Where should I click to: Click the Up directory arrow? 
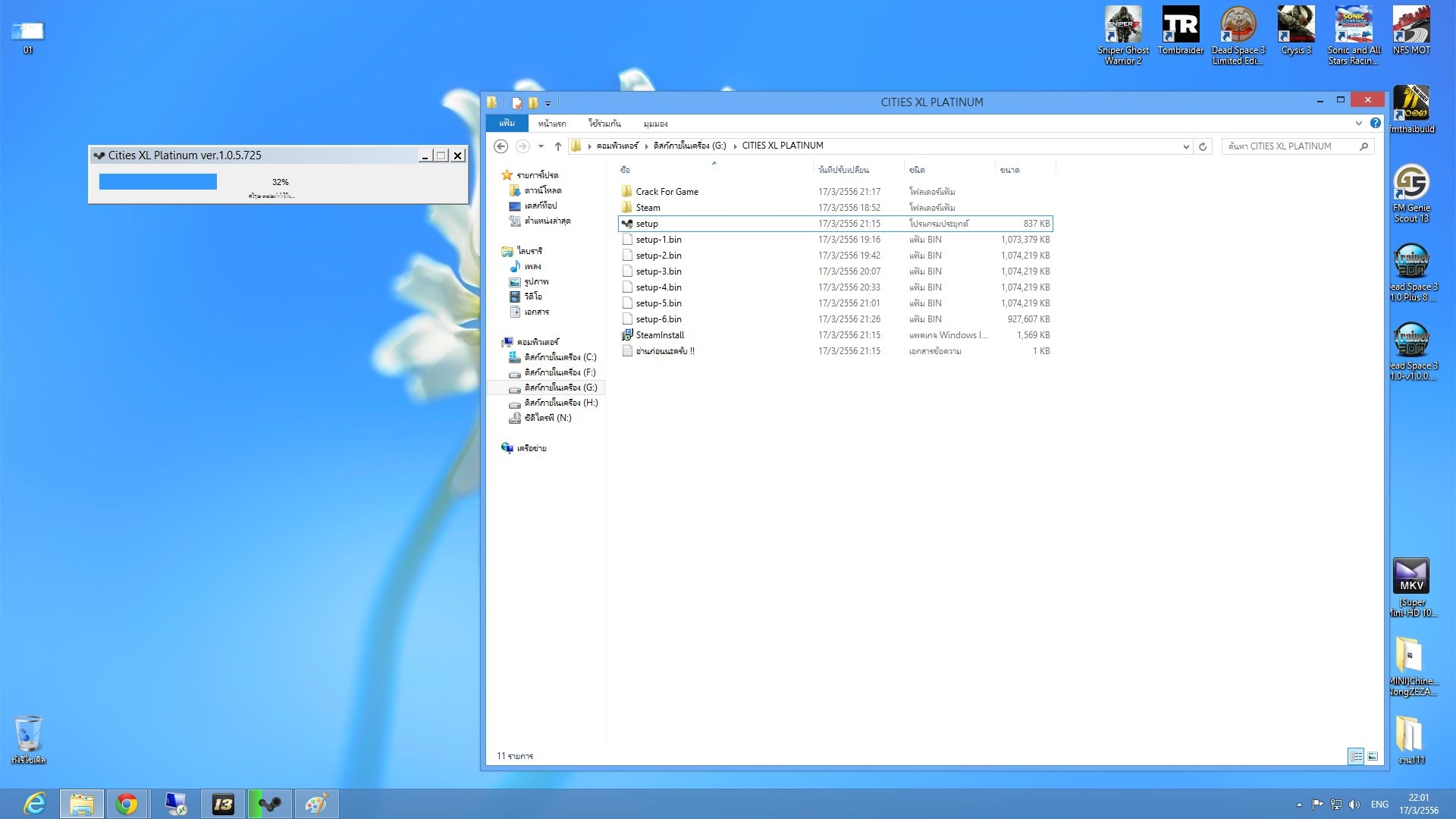(558, 146)
